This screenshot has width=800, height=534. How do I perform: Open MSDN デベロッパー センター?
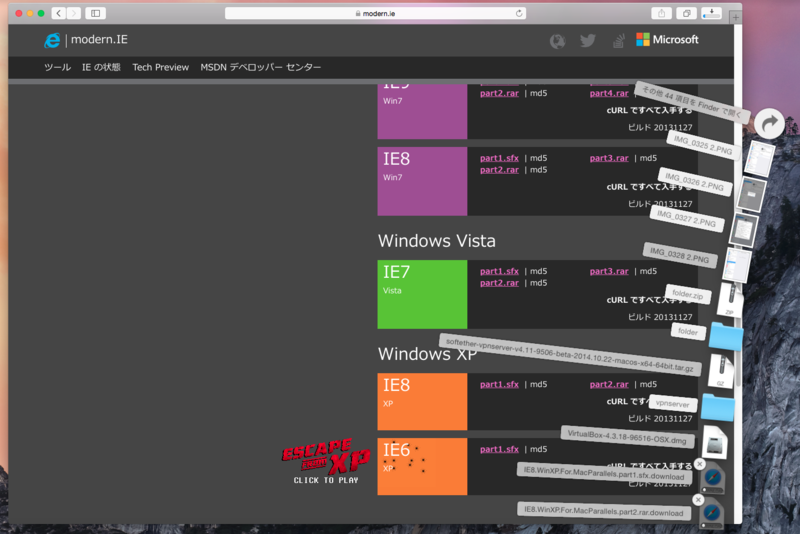coord(261,67)
